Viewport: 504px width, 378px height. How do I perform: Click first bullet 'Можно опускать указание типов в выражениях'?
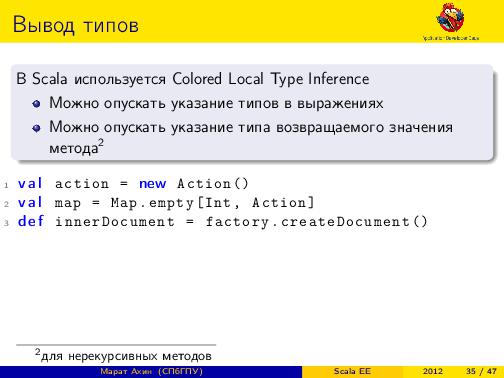click(216, 103)
